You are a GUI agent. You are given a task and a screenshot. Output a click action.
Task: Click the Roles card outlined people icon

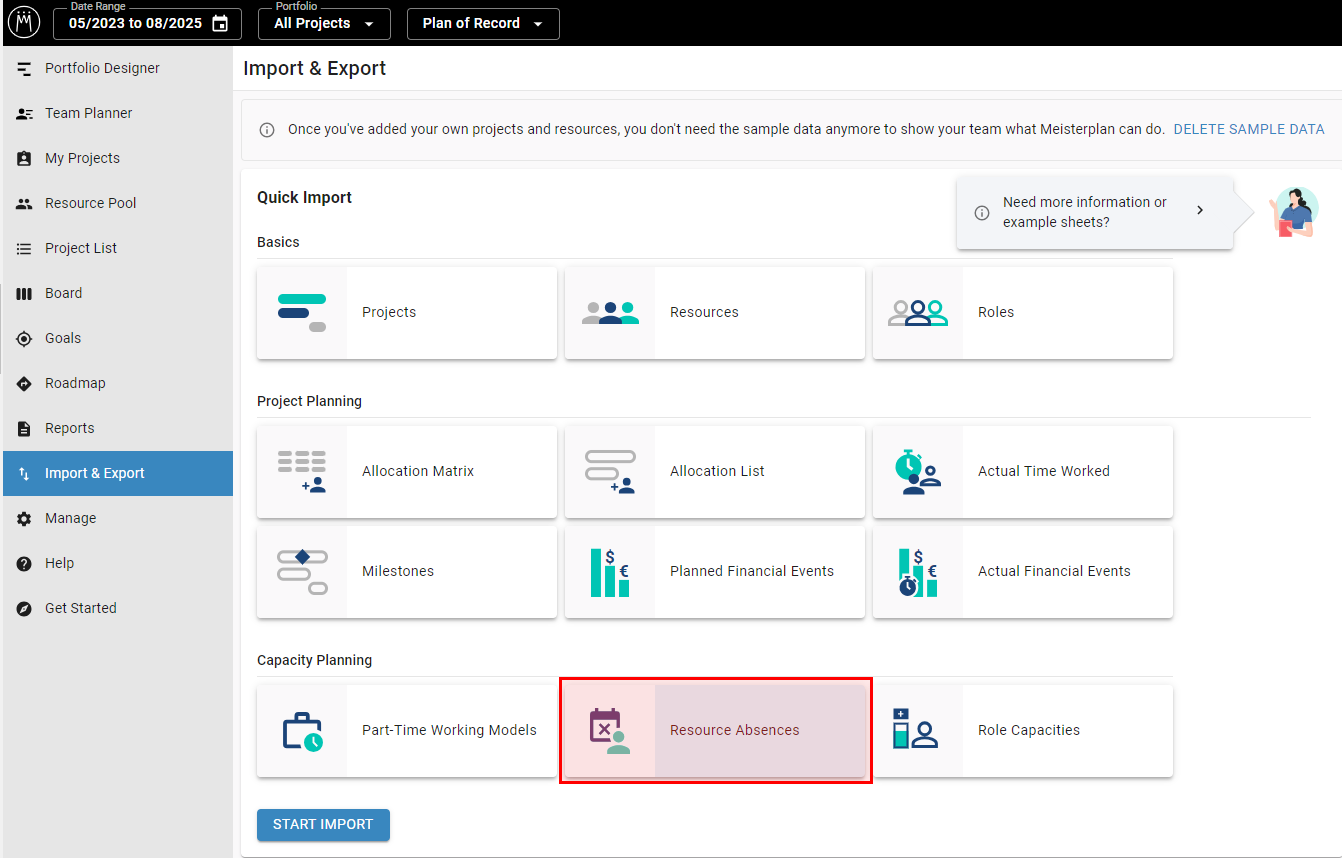click(x=918, y=313)
